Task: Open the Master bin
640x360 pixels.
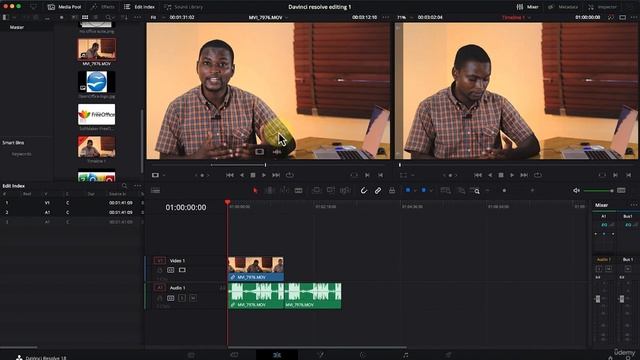Action: (17, 27)
